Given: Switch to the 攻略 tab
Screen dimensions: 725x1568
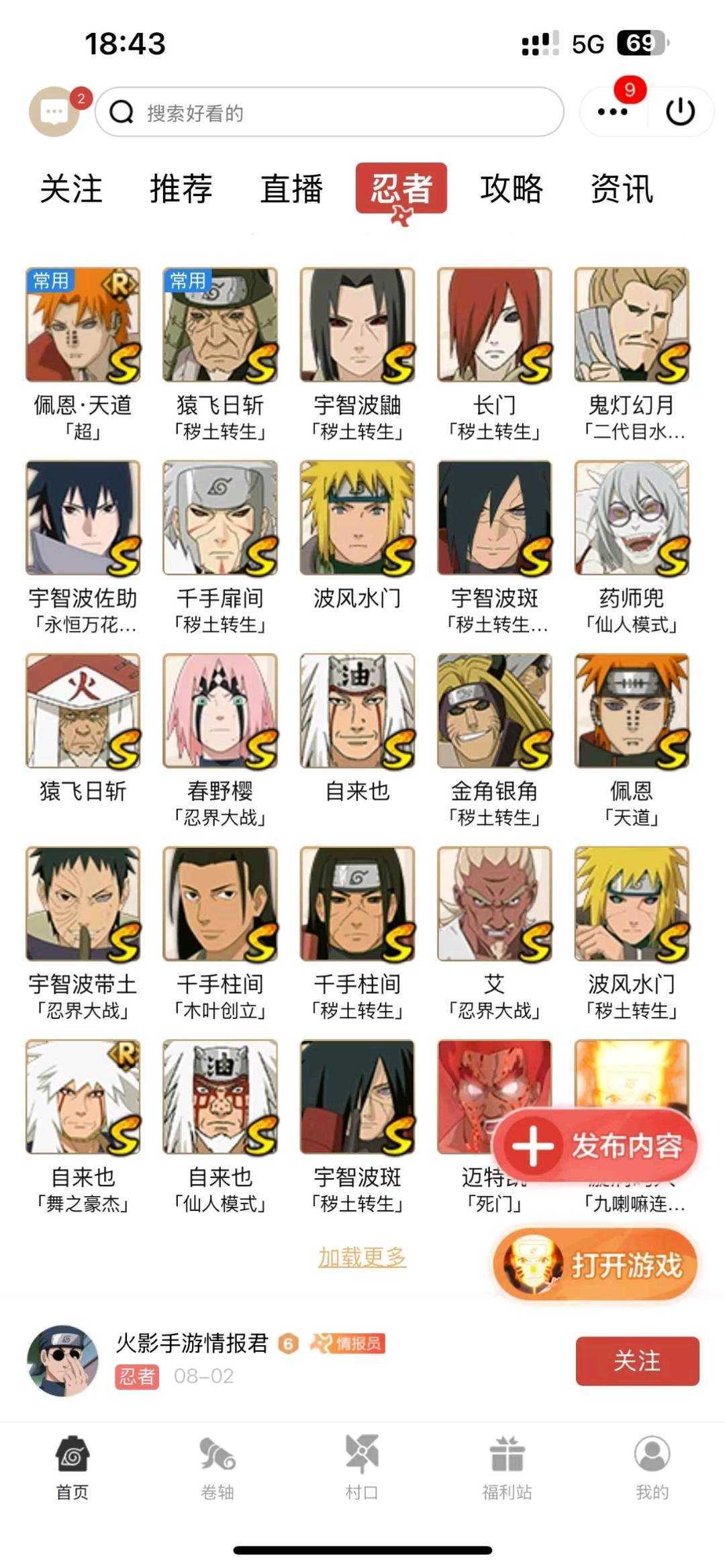Looking at the screenshot, I should click(512, 188).
